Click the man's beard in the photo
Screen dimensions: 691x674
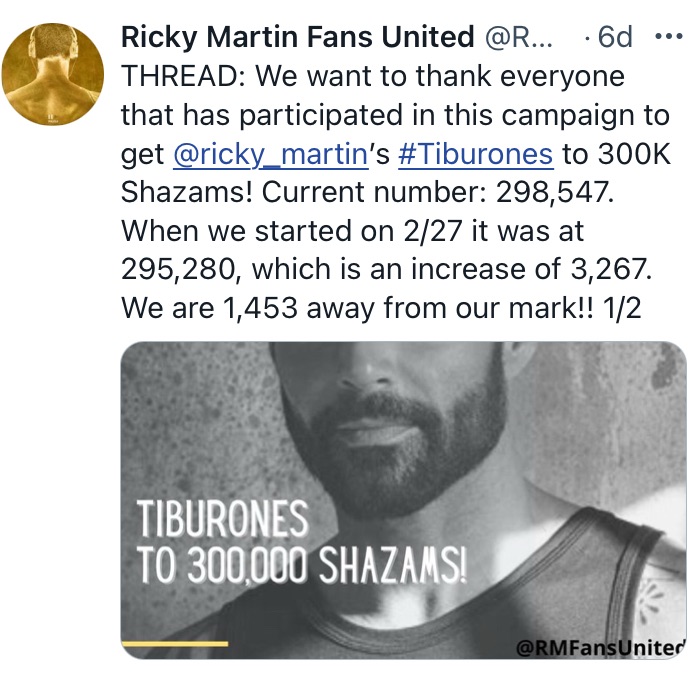(x=400, y=440)
